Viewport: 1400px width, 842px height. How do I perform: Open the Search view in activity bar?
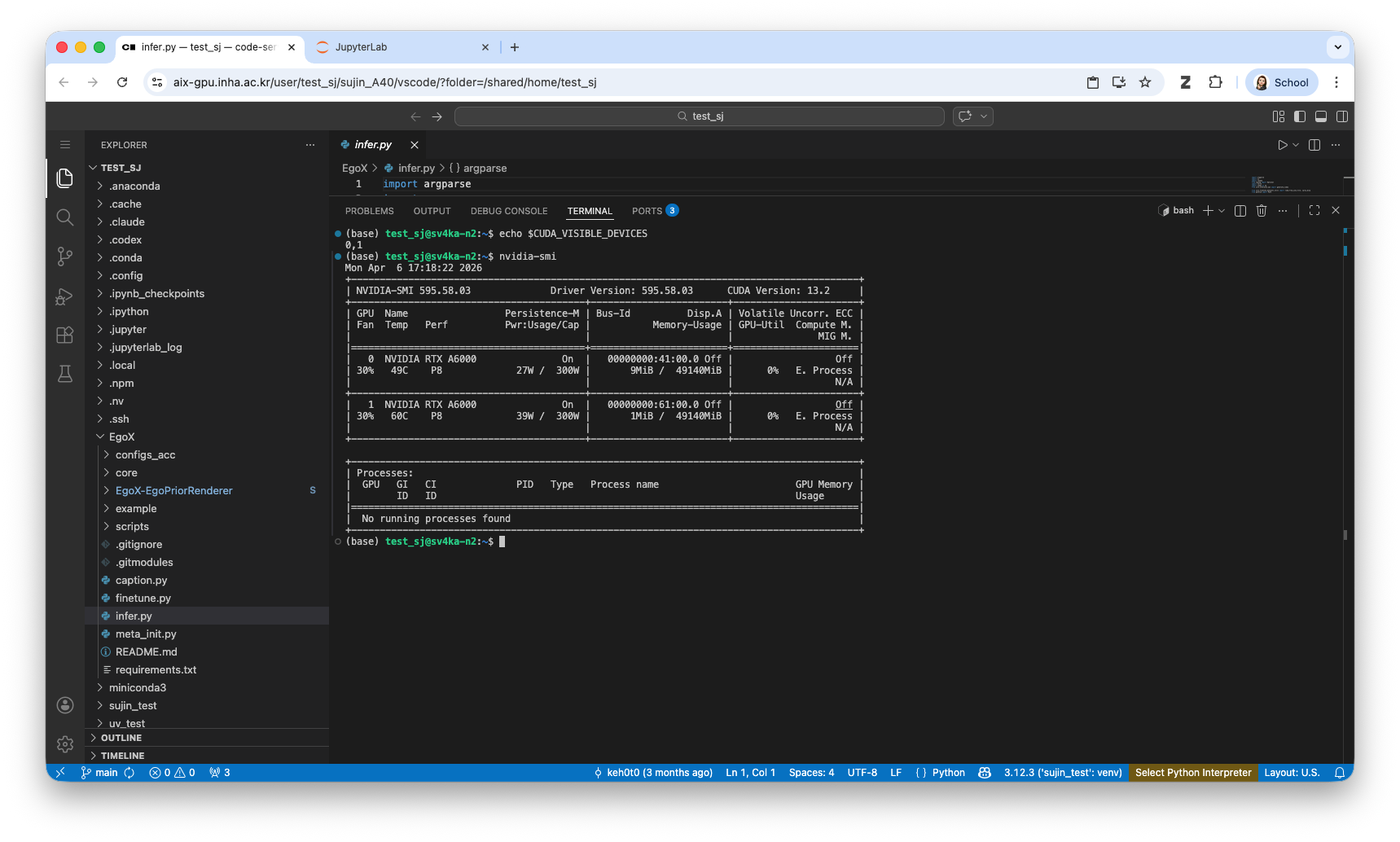pyautogui.click(x=65, y=217)
